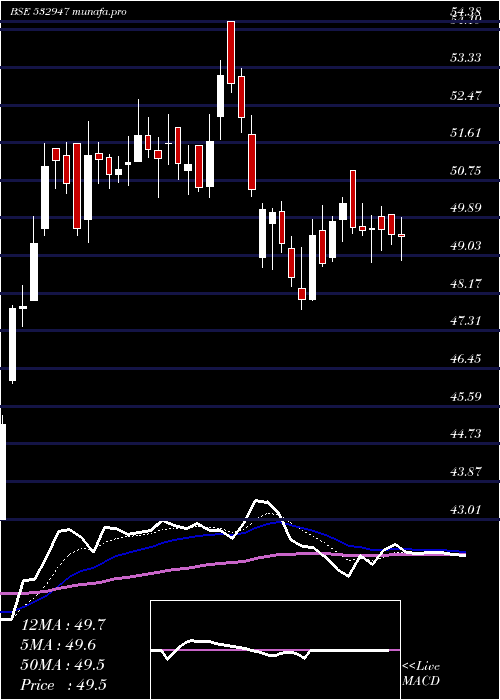The width and height of the screenshot is (500, 700).
Task: Click the 47.31 price axis label
Action: click(466, 321)
